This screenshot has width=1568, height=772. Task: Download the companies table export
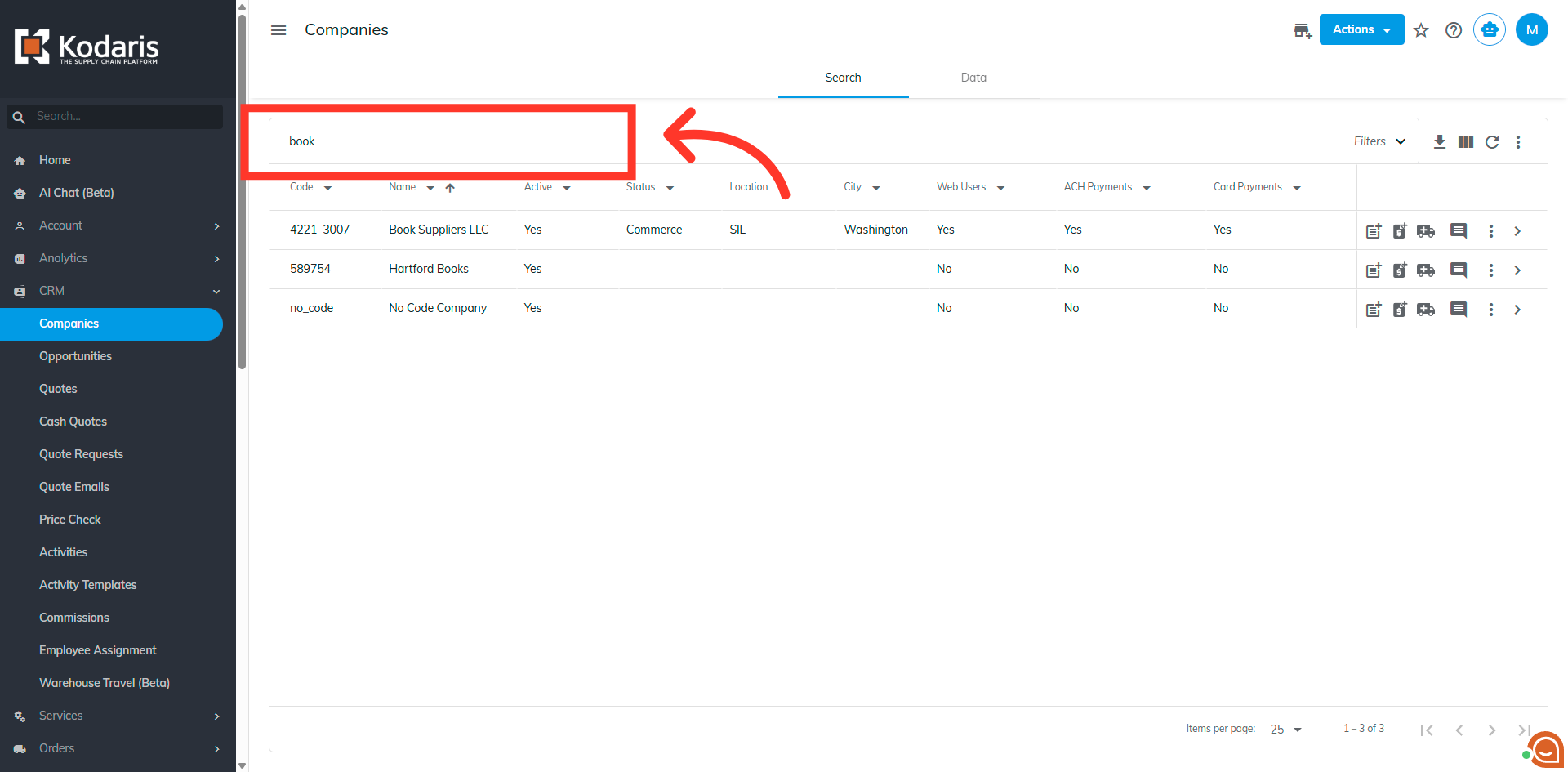(1440, 141)
